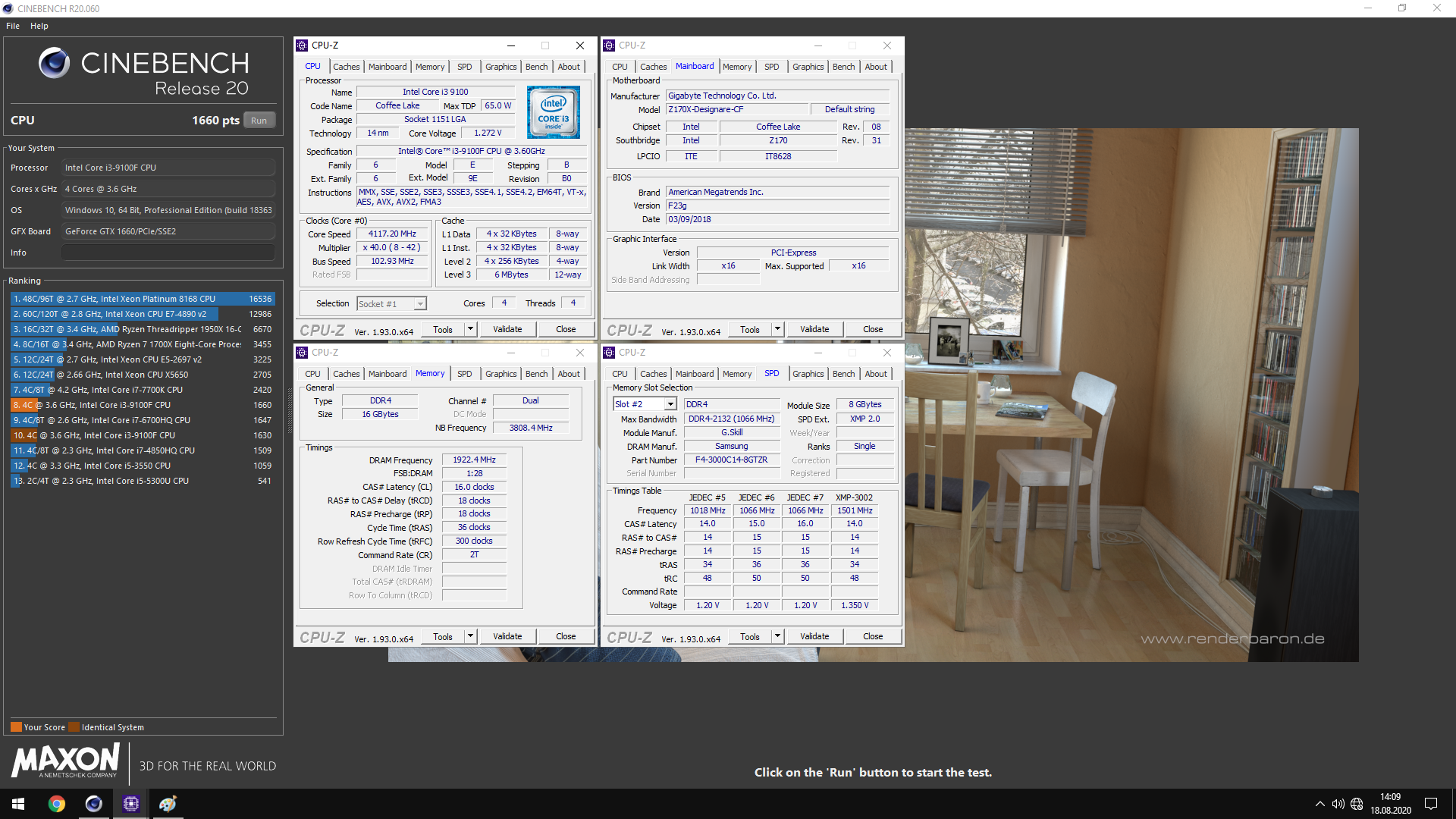
Task: Open the Help menu
Action: click(x=39, y=26)
